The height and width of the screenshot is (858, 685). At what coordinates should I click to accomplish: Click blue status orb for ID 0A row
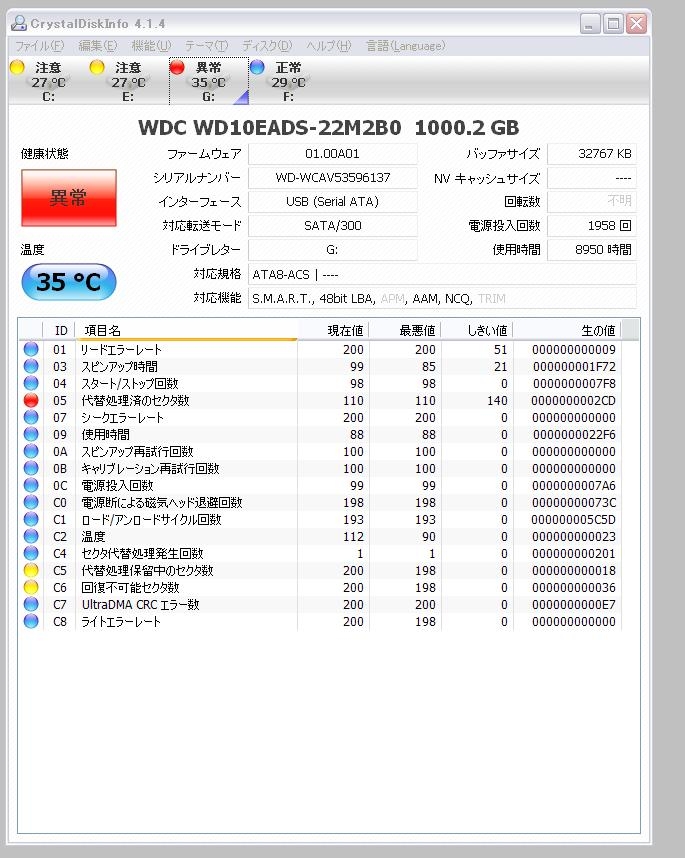tap(31, 451)
